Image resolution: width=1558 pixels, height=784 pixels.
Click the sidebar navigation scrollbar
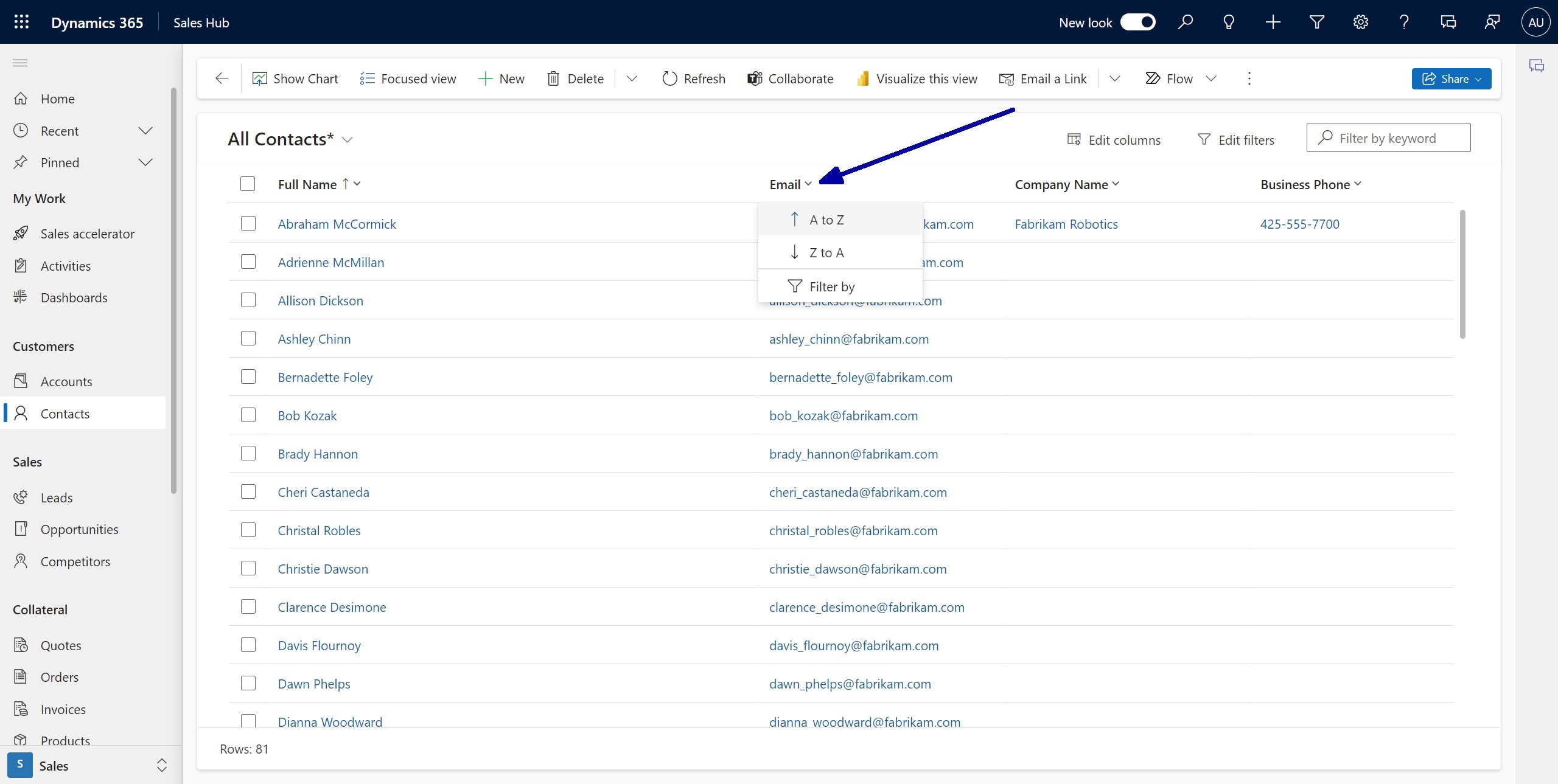[x=173, y=291]
